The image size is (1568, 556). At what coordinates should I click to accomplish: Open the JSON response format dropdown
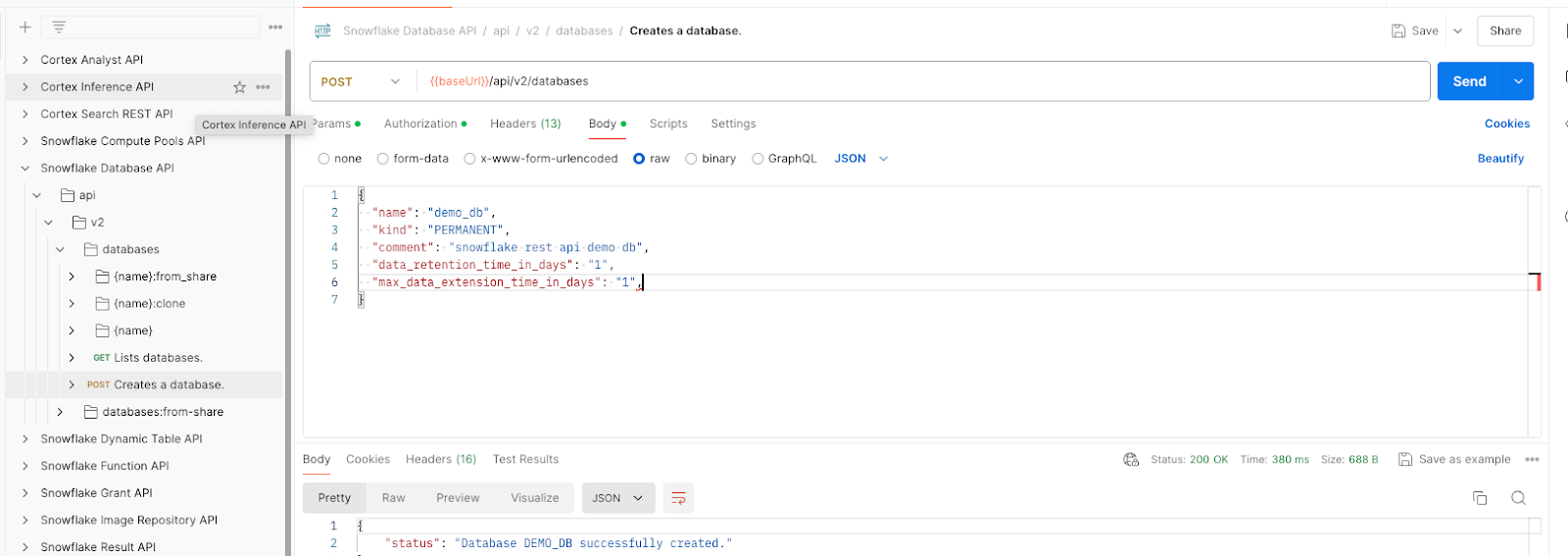coord(617,498)
